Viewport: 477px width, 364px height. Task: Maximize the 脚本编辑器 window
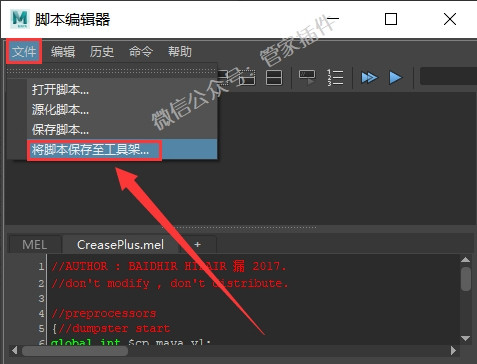click(391, 19)
